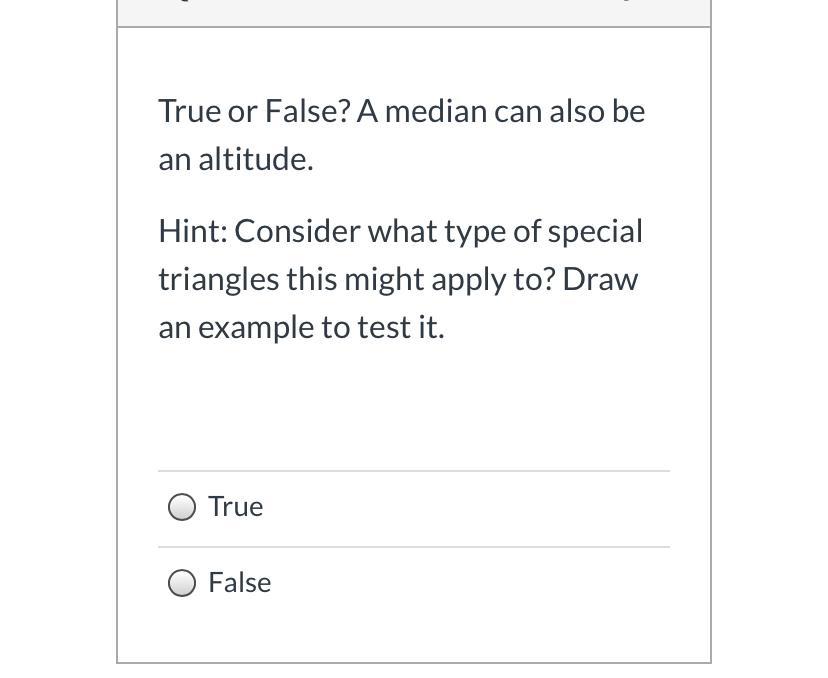Select the False radio button
The width and height of the screenshot is (828, 678).
tap(182, 583)
